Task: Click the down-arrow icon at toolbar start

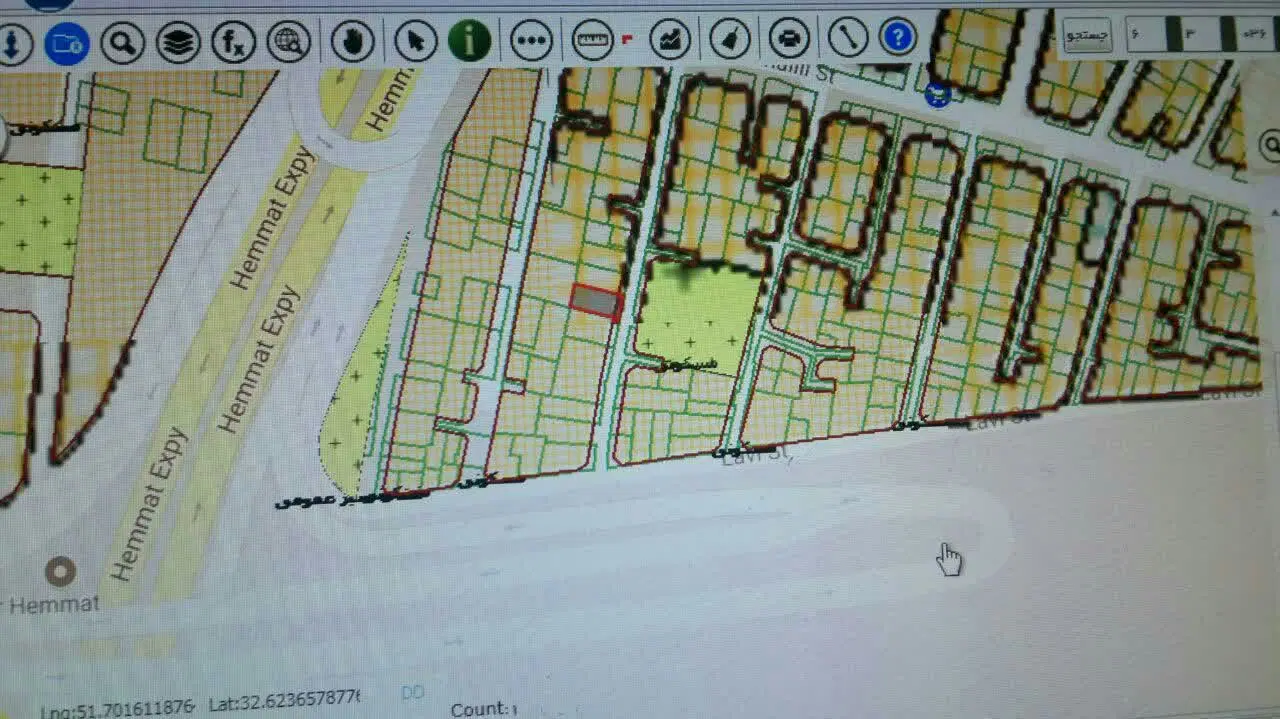Action: (14, 44)
